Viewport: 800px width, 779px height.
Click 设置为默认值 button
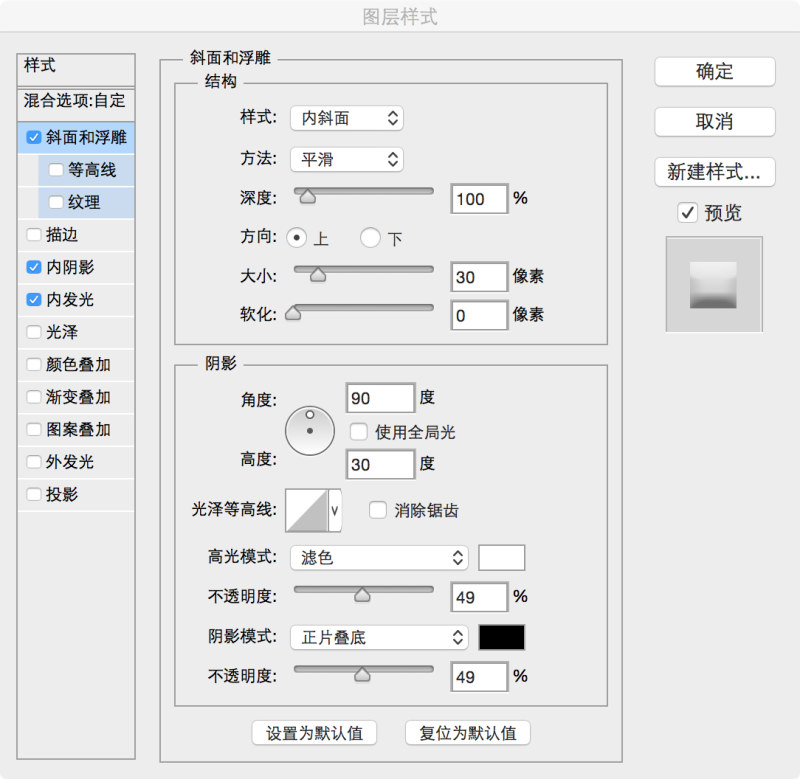pyautogui.click(x=314, y=733)
